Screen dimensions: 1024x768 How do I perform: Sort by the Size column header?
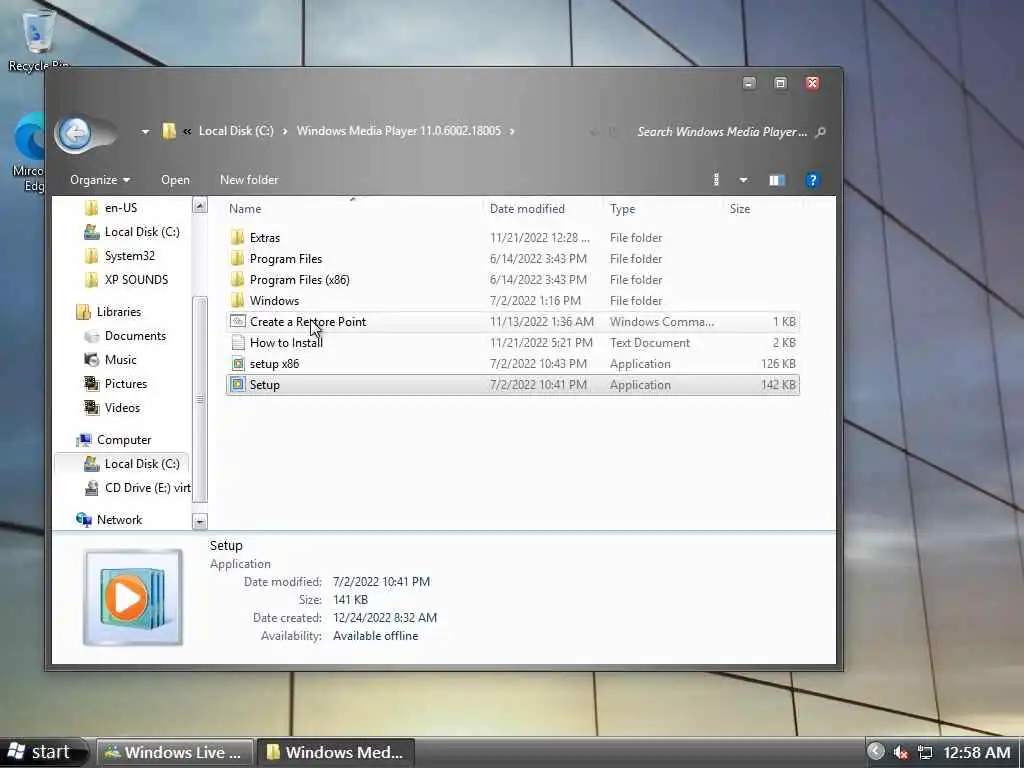click(739, 209)
